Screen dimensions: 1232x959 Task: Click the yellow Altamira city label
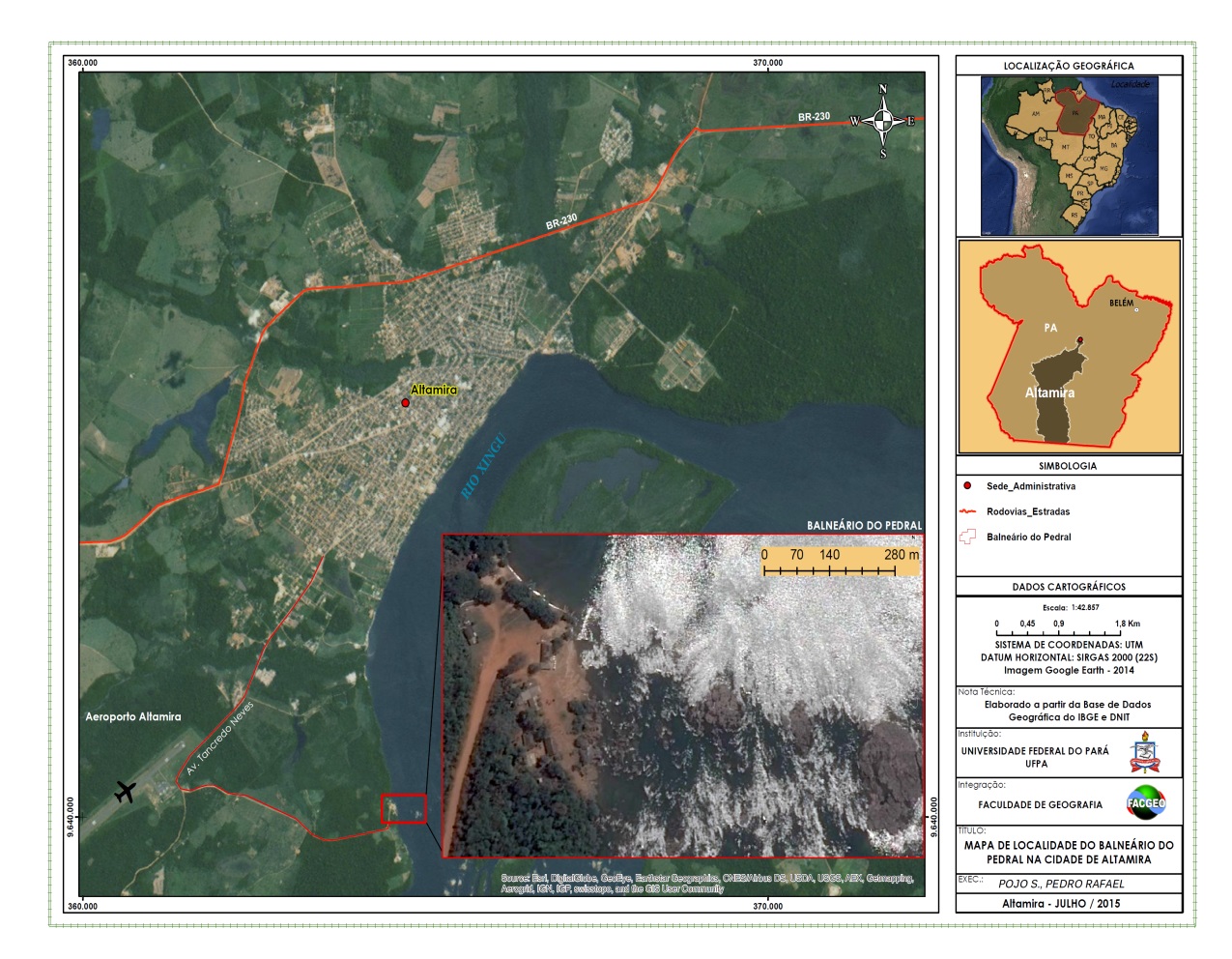tap(434, 390)
